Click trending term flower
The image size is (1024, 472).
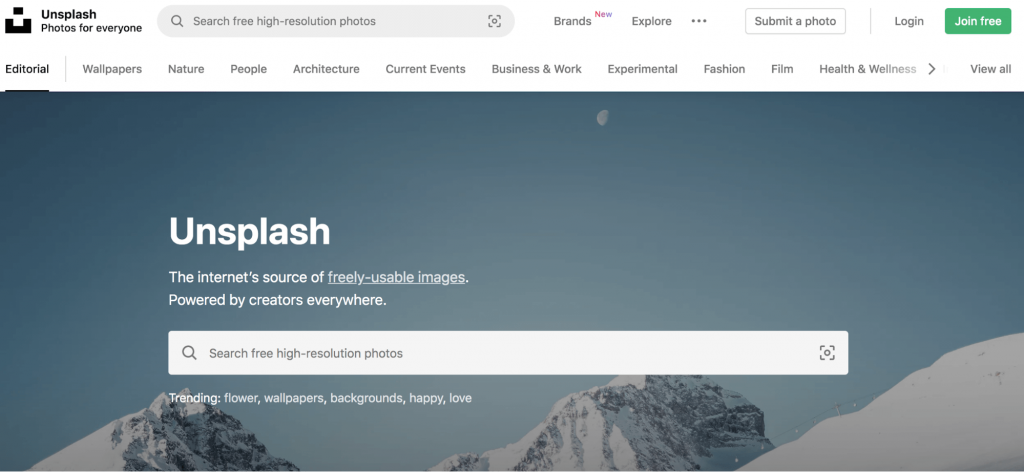click(x=242, y=398)
